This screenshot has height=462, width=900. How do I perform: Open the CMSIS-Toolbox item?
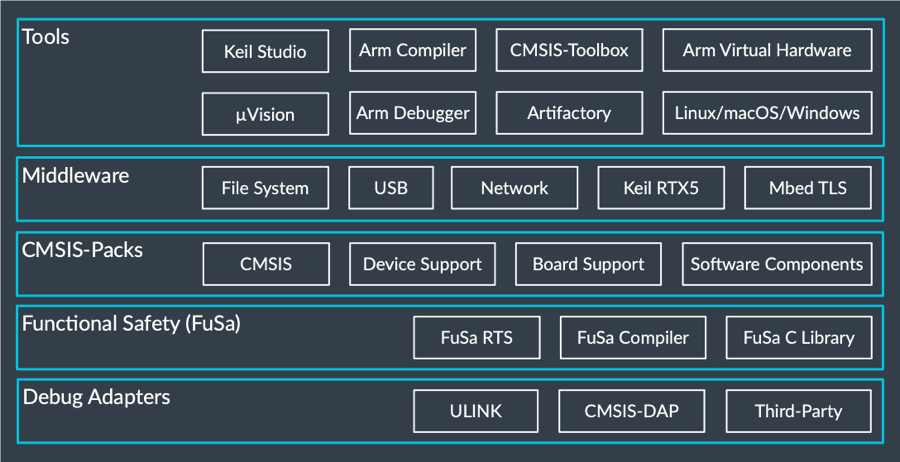tap(569, 50)
